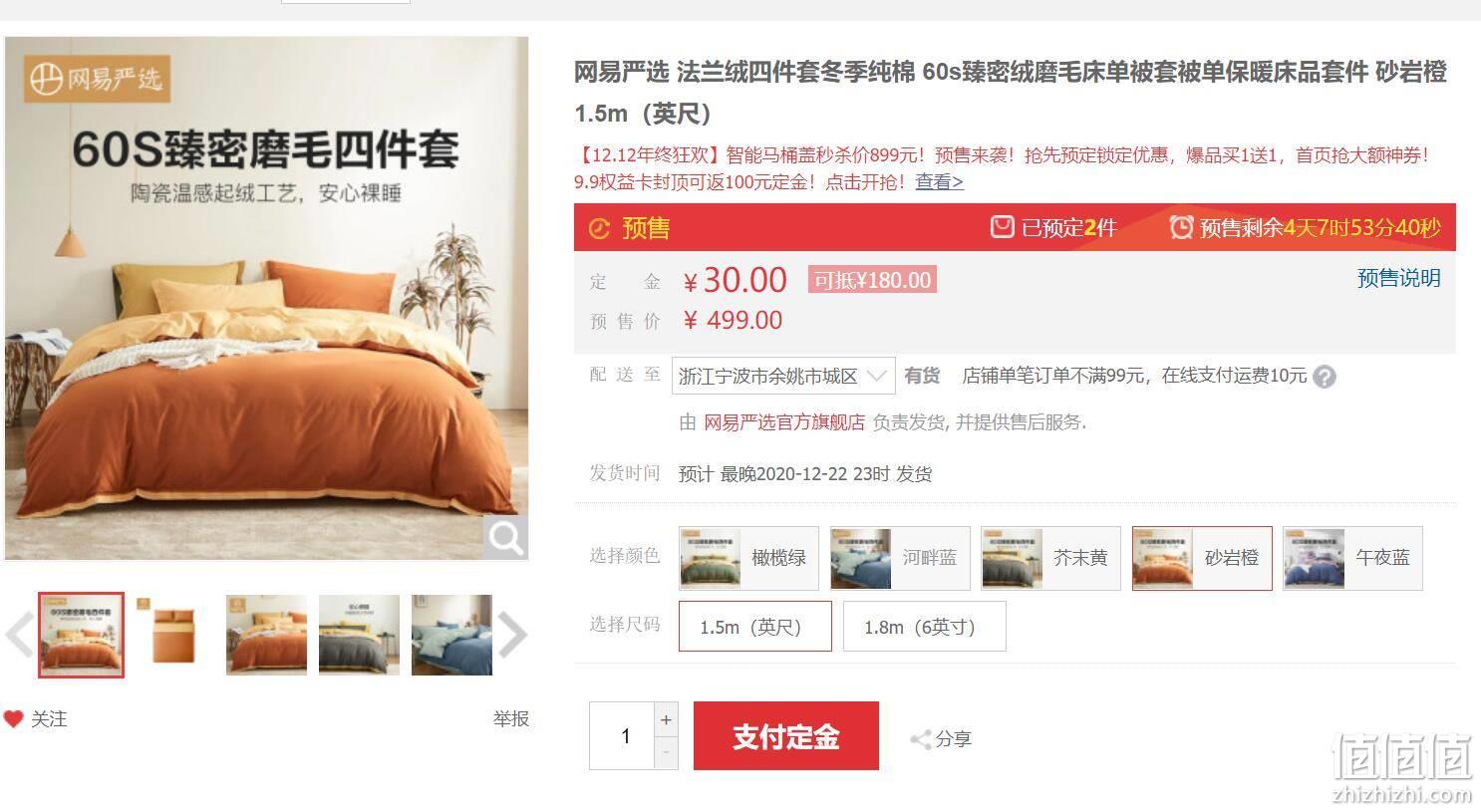Screen dimensions: 1481x812
Task: Open the 查看> promotion details link
Action: pos(940,181)
